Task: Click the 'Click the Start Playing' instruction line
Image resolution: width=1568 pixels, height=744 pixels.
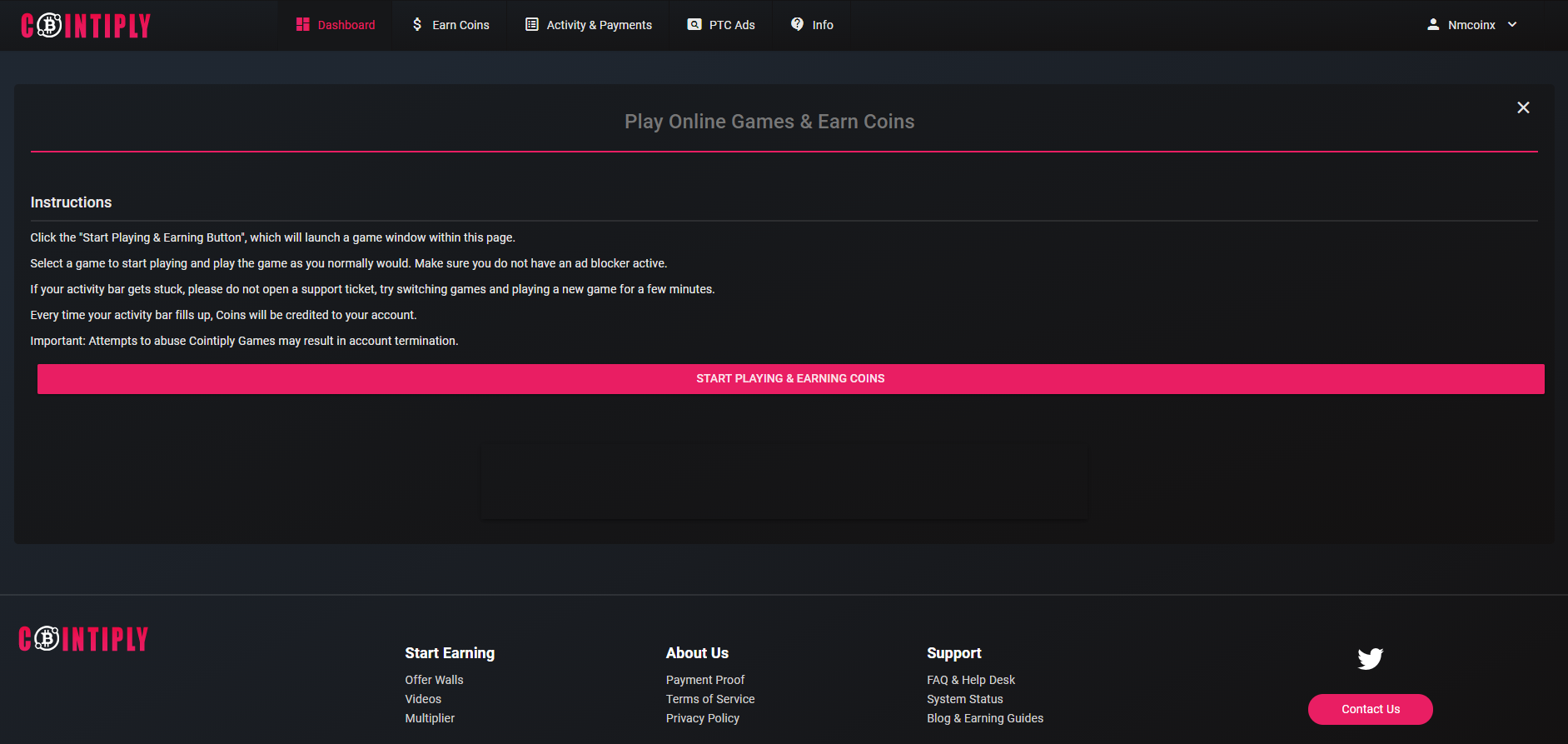Action: click(x=272, y=237)
